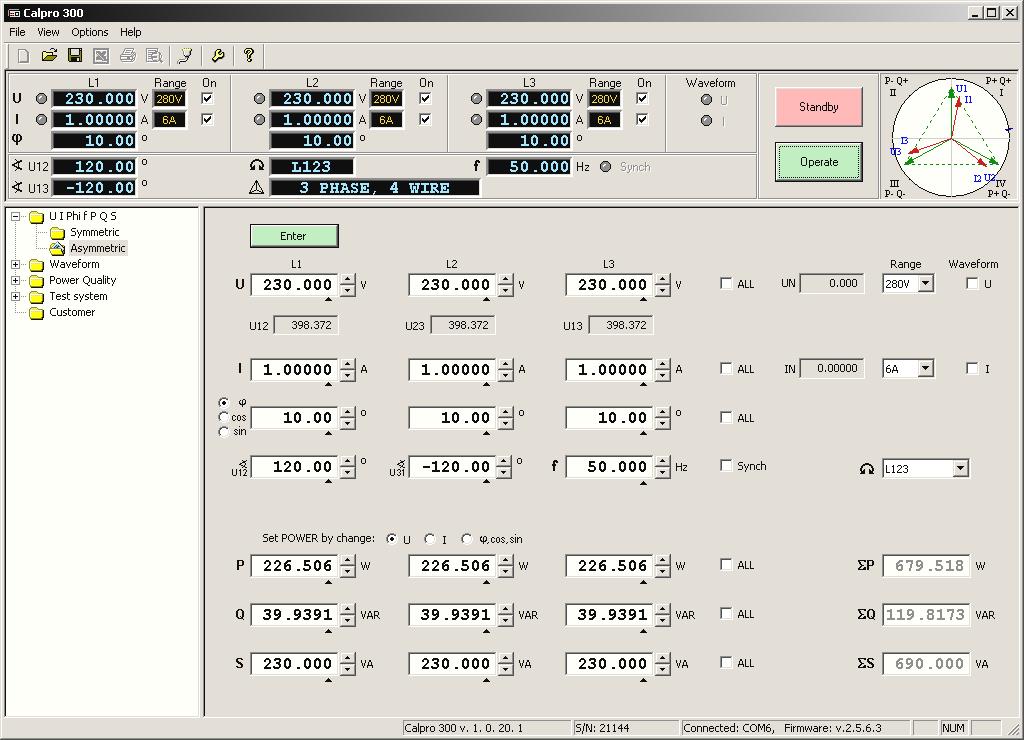Open the File menu
Image resolution: width=1024 pixels, height=740 pixels.
17,32
